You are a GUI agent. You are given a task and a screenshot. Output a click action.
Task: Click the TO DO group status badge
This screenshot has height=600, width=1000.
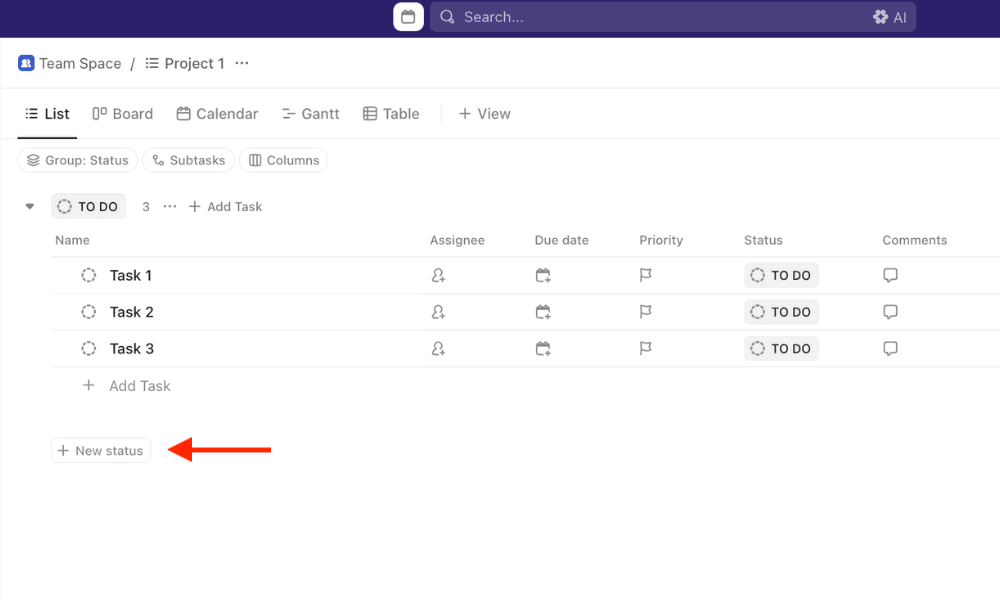tap(88, 207)
